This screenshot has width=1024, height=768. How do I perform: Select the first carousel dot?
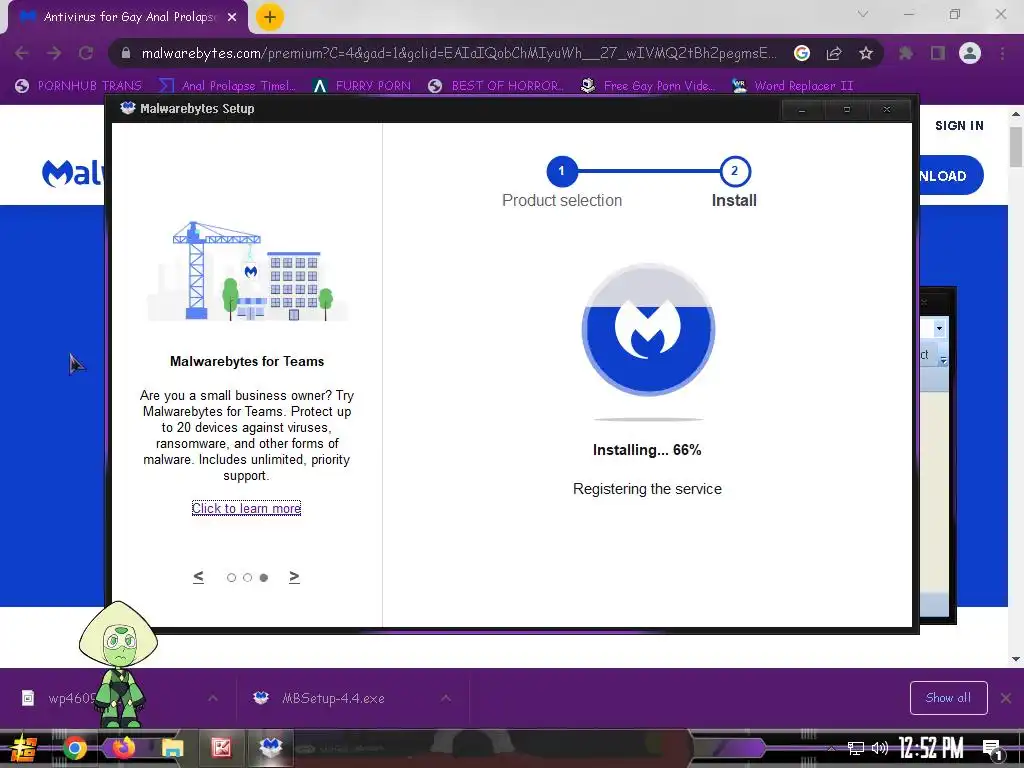tap(231, 577)
